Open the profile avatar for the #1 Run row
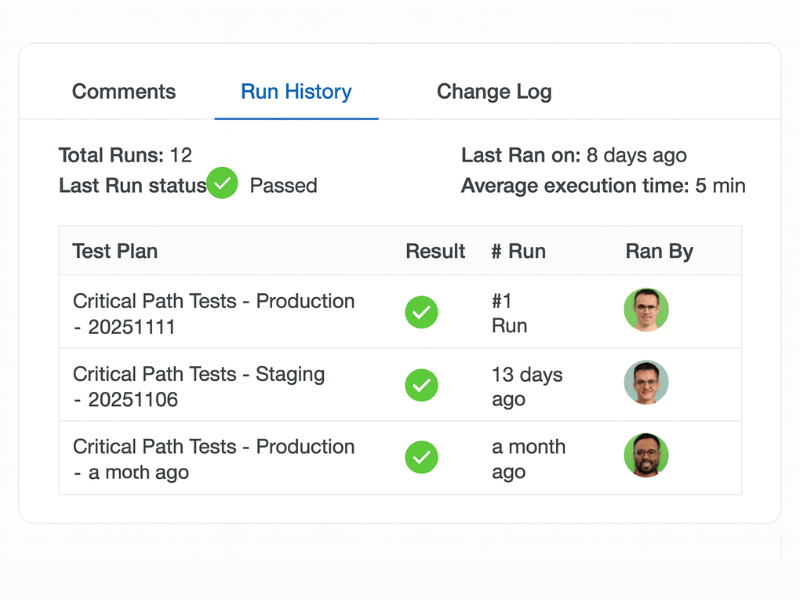This screenshot has width=800, height=600. [x=646, y=311]
